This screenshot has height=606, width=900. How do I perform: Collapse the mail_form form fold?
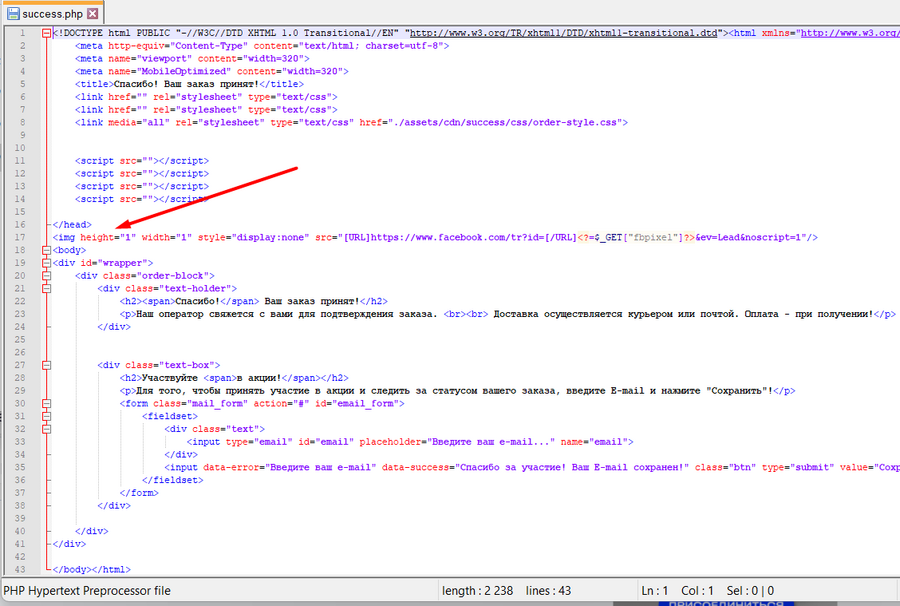pos(46,404)
